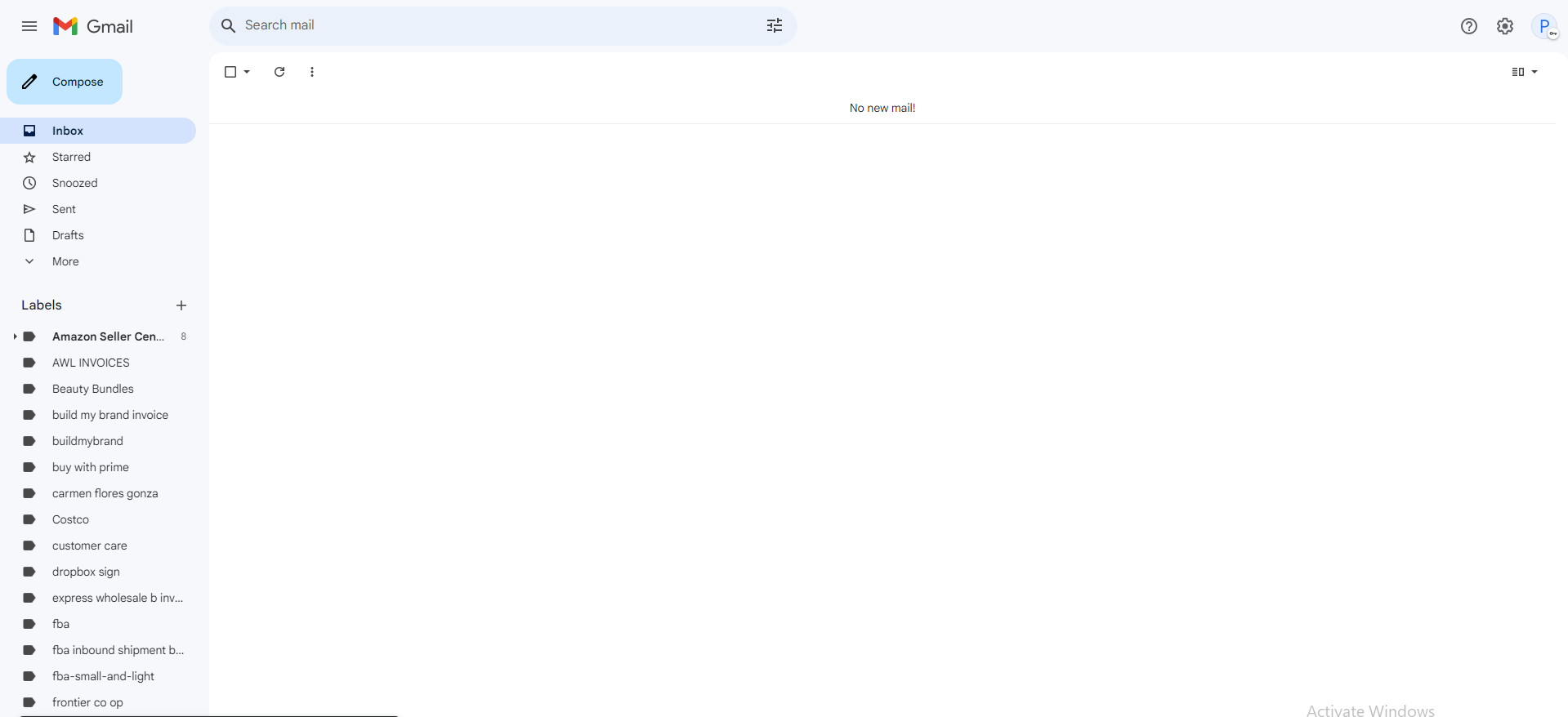Click the fba label tag icon
Viewport: 1568px width, 717px height.
click(29, 624)
